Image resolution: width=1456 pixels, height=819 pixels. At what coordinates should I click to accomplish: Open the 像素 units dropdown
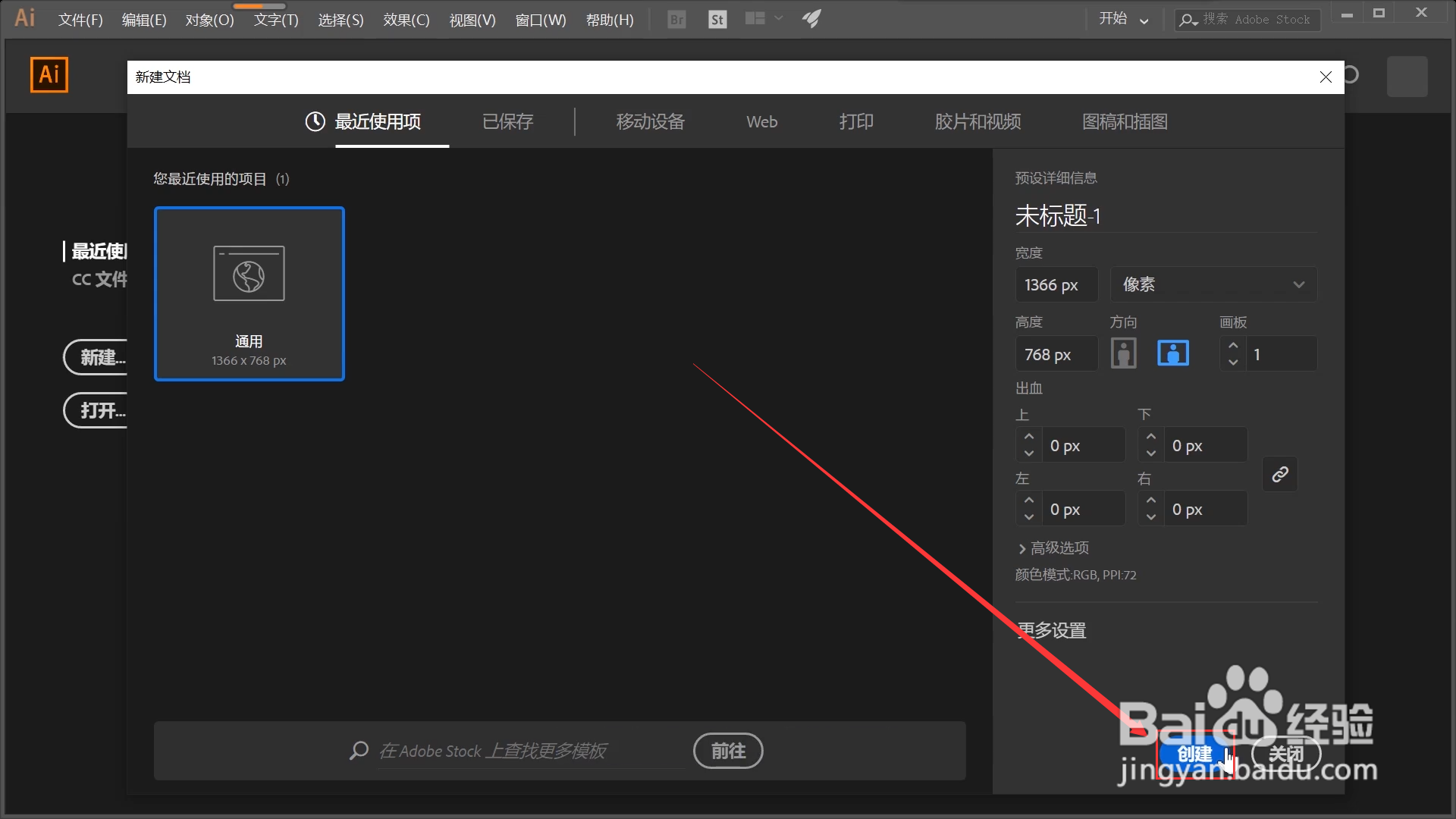pos(1213,285)
